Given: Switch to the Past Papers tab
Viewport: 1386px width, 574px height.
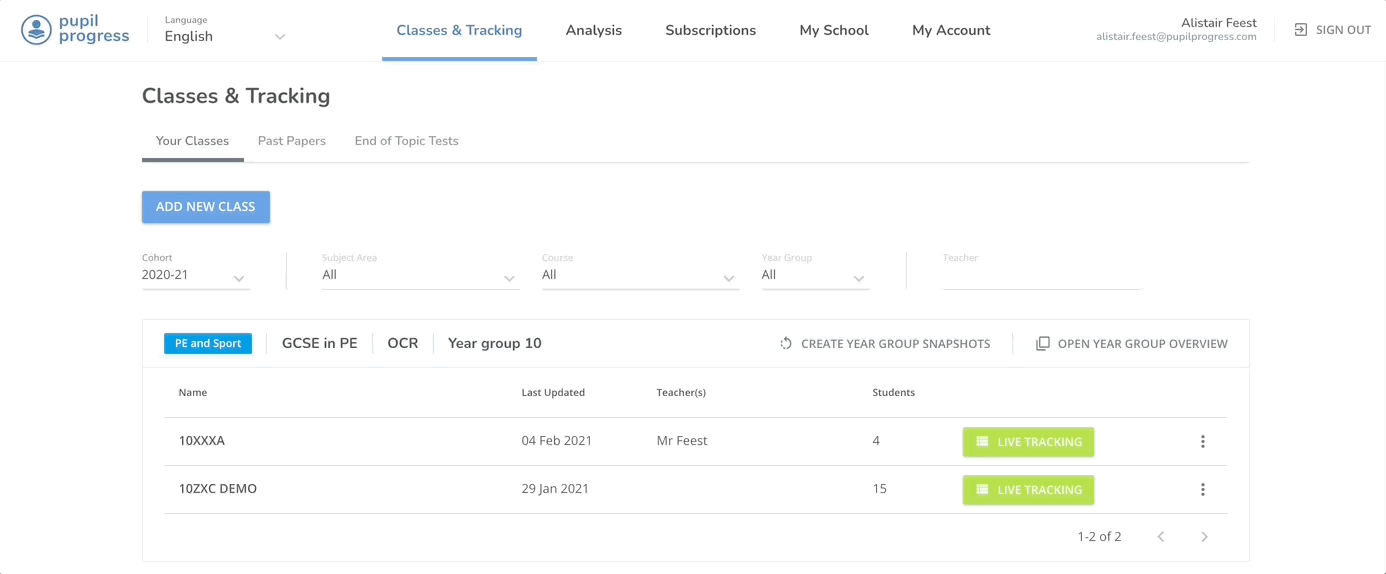Looking at the screenshot, I should (x=292, y=141).
